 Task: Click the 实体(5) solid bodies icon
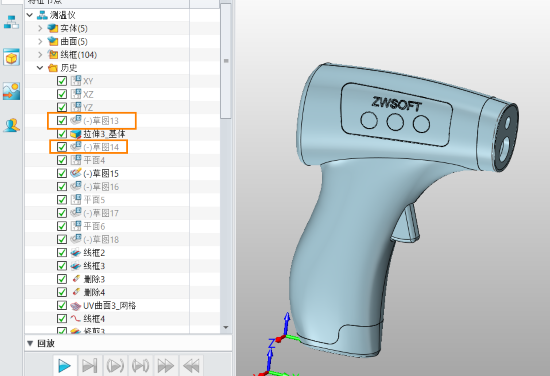[x=53, y=28]
